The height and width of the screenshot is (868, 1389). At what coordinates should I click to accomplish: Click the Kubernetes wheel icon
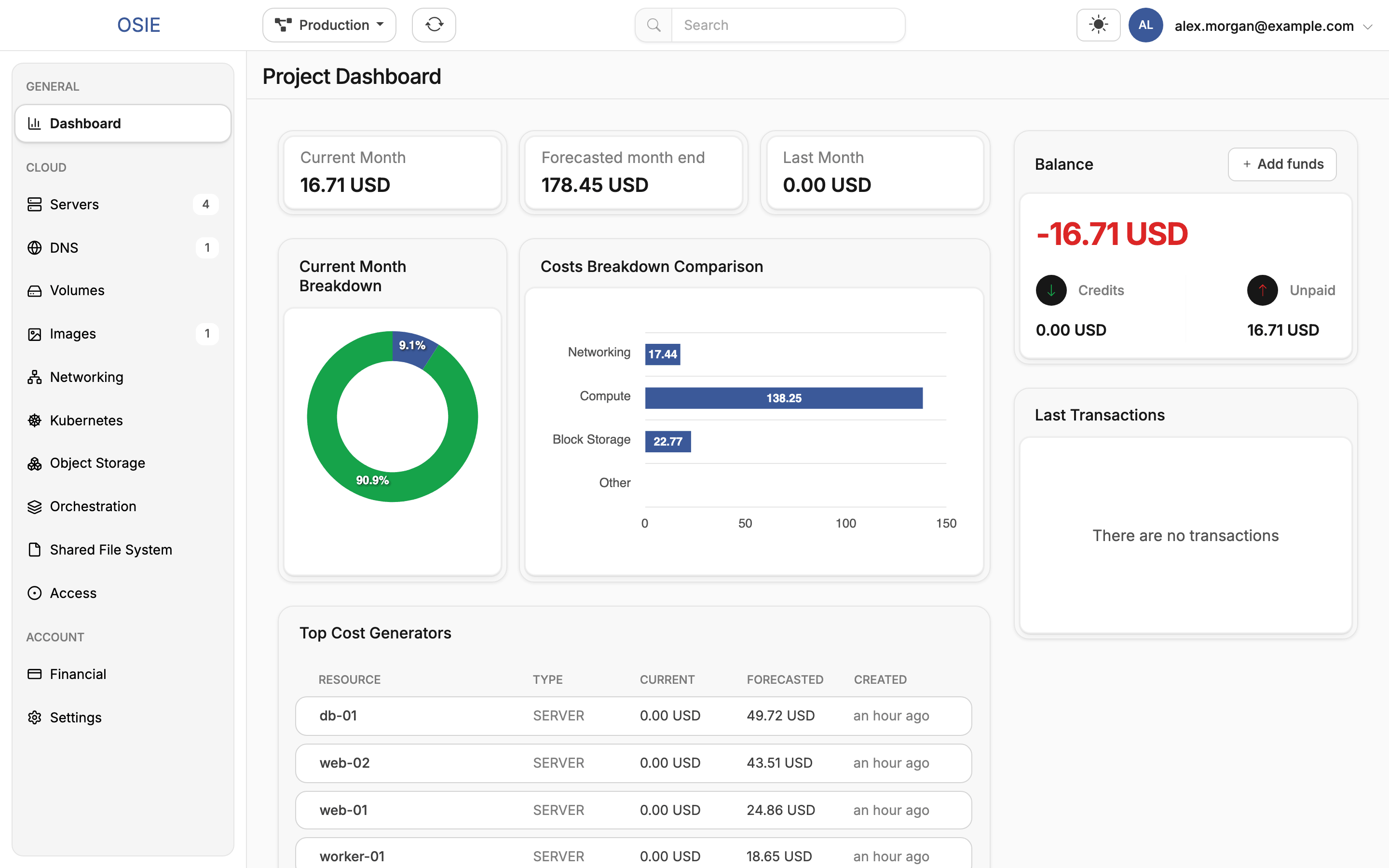click(x=34, y=420)
